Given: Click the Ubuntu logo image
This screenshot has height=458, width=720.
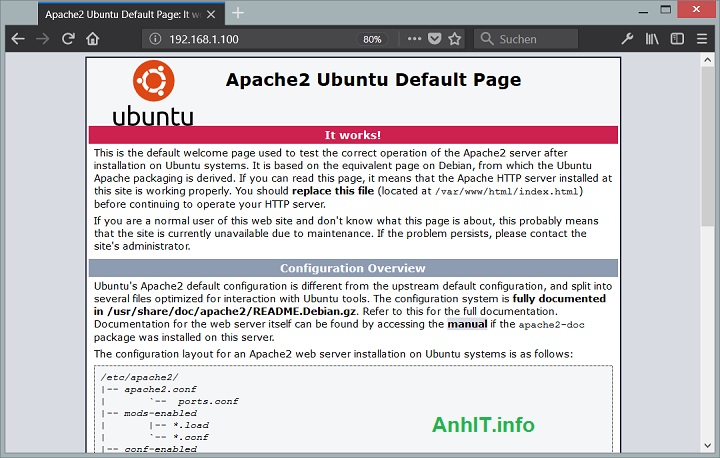Looking at the screenshot, I should tap(153, 93).
